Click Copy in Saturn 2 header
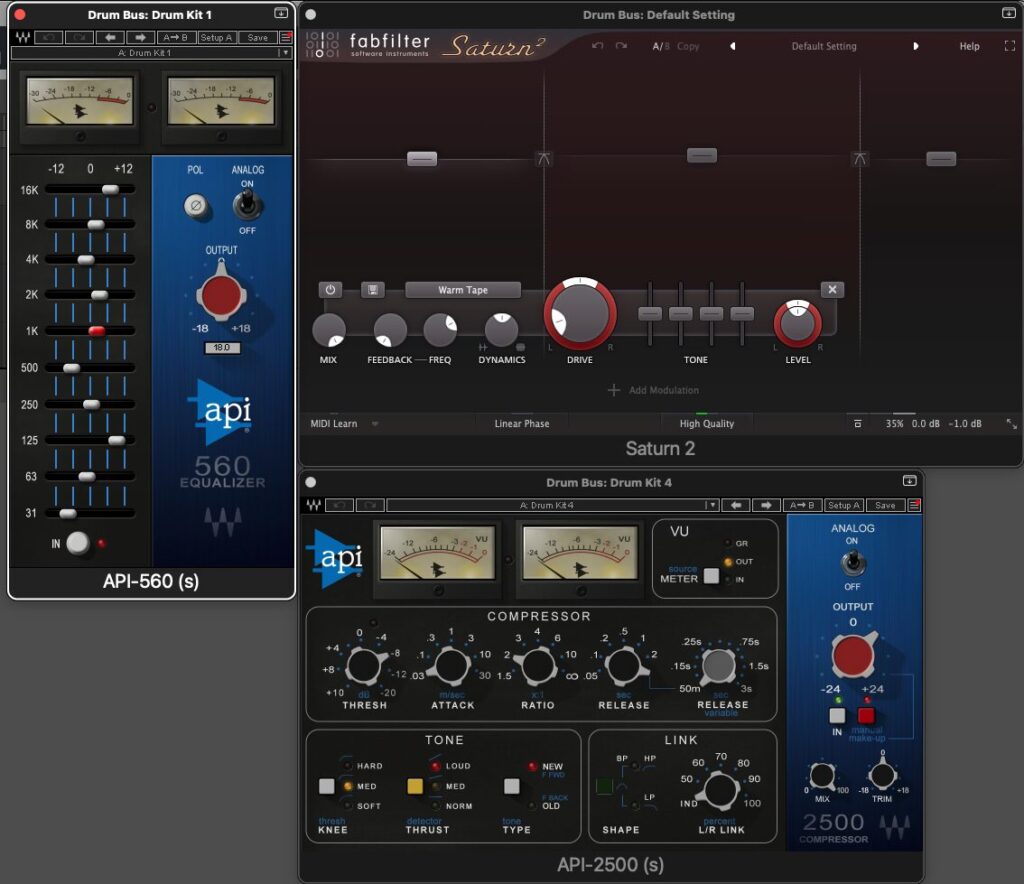Screen dimensions: 1024x884 tap(688, 46)
